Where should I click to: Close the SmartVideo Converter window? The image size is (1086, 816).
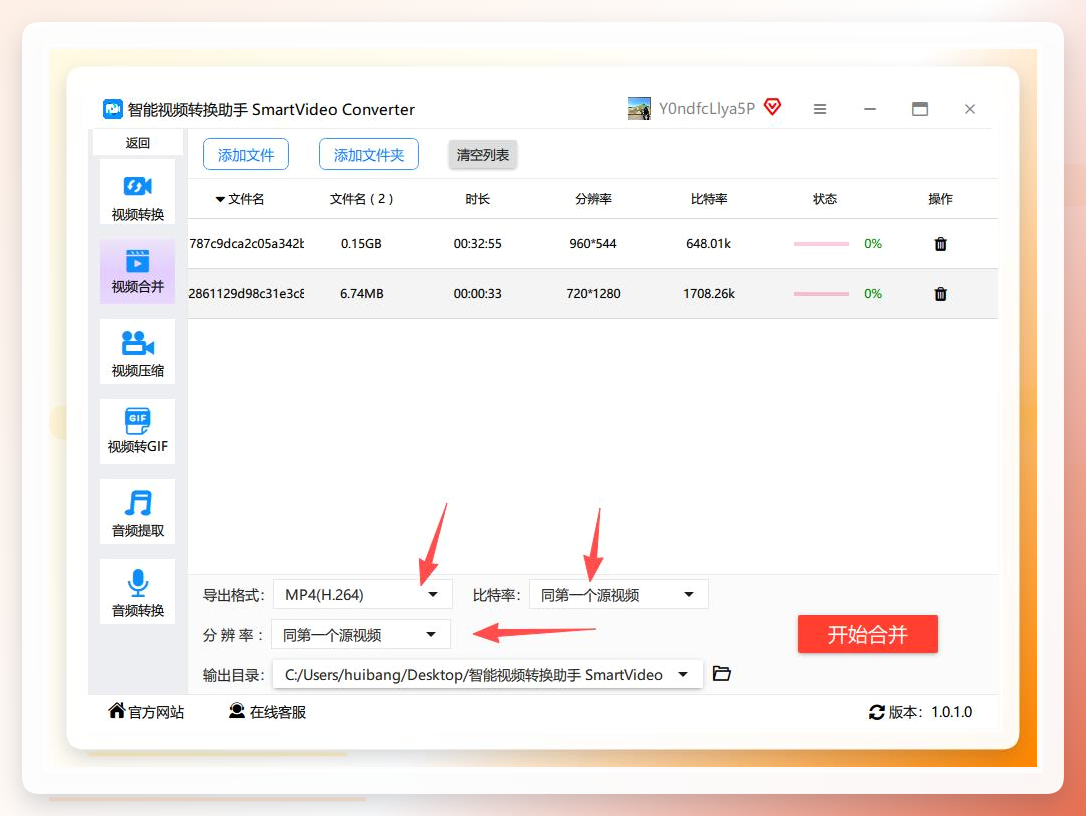(x=970, y=109)
